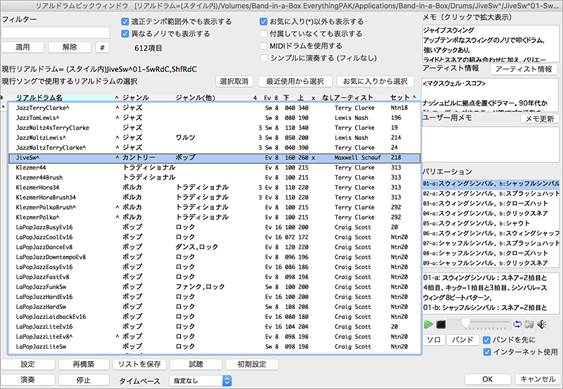Toggle インターネット使用 checkbox
Image resolution: width=563 pixels, height=389 pixels.
(487, 352)
